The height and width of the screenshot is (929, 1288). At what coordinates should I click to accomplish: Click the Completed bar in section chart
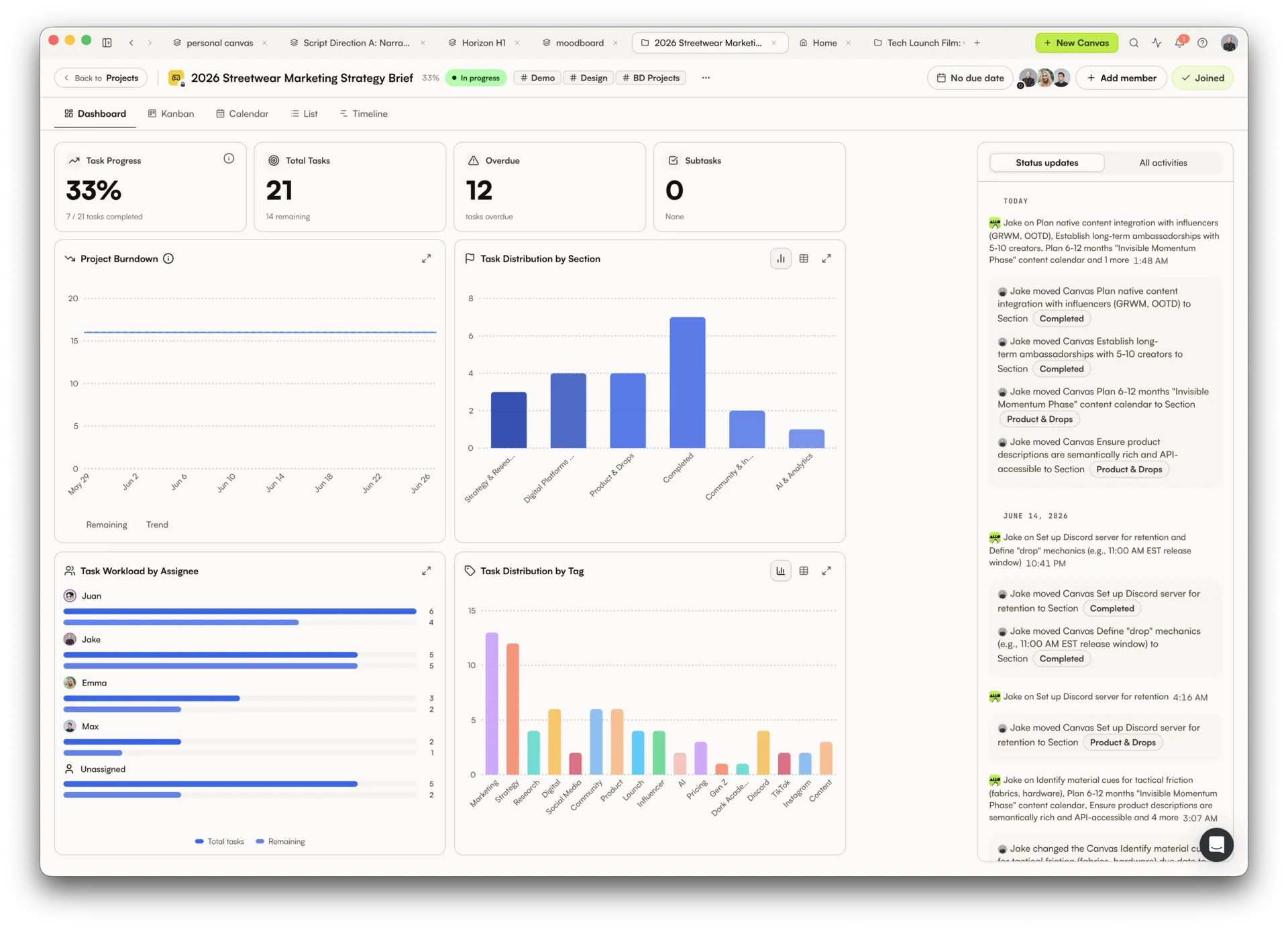(687, 382)
